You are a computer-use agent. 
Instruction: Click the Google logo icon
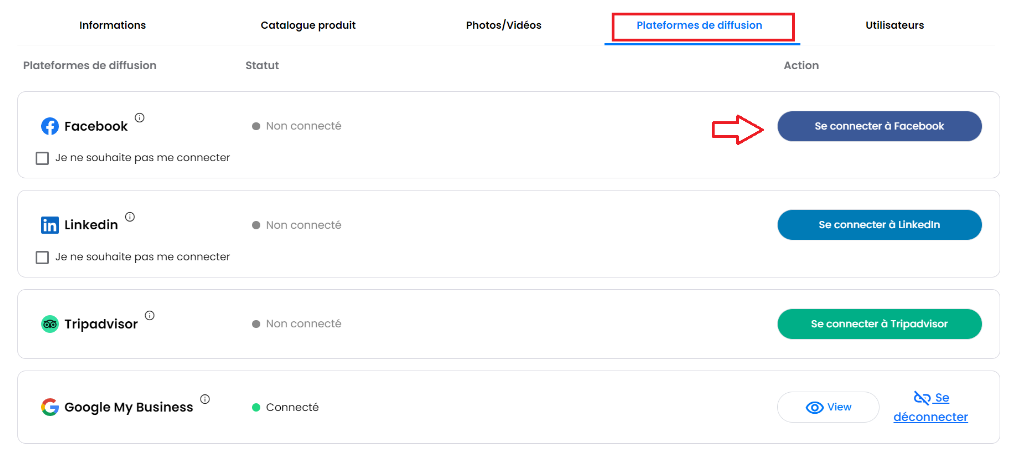coord(50,407)
